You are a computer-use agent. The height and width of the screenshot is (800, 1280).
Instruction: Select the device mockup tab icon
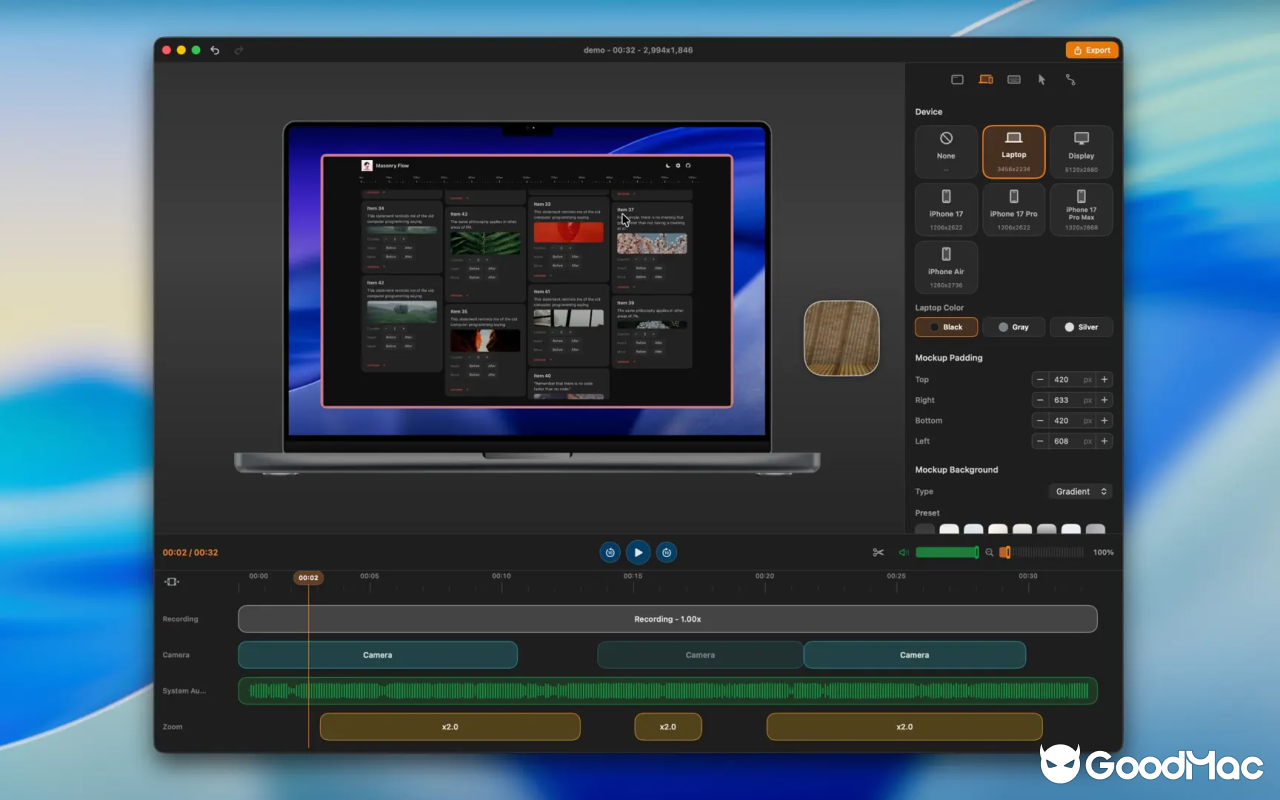pos(985,79)
